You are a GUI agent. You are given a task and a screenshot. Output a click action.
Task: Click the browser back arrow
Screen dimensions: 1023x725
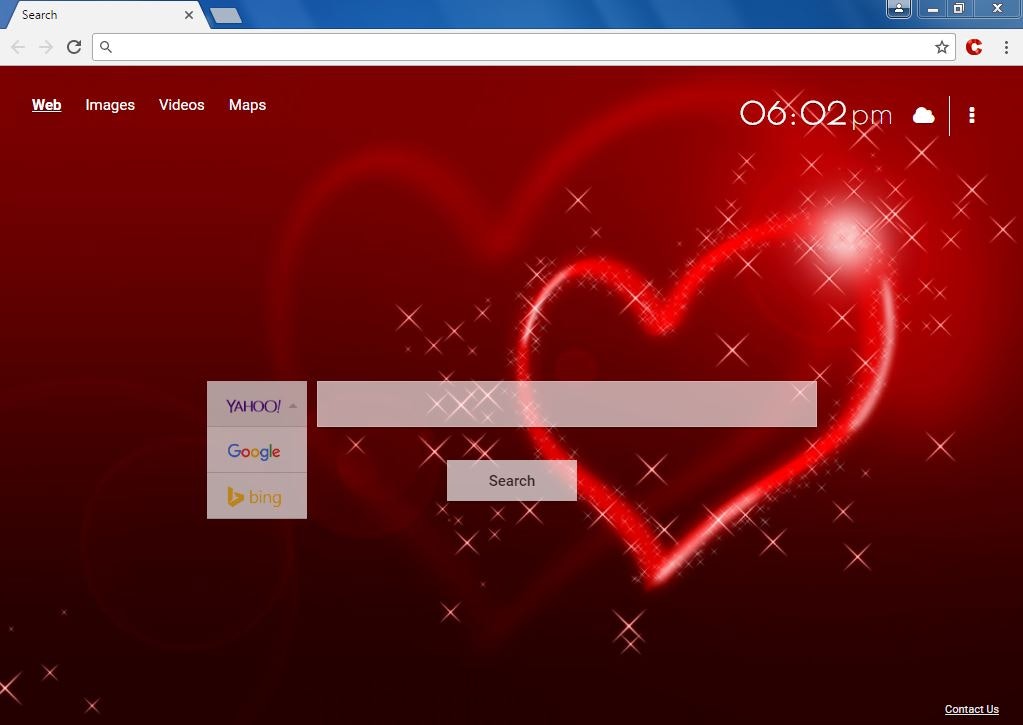point(18,47)
